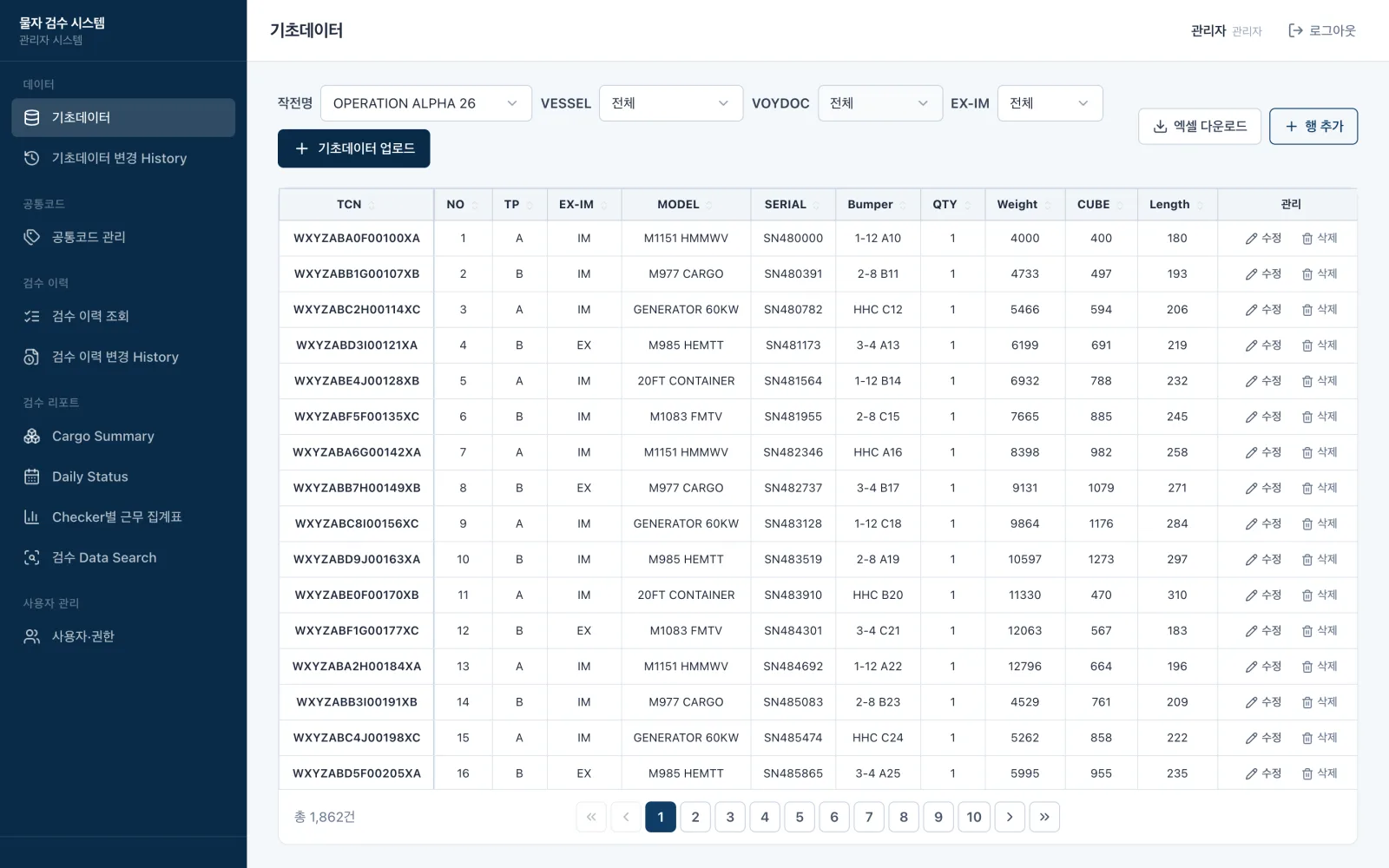
Task: Edit the SN483128 row with 수정
Action: 1263,523
